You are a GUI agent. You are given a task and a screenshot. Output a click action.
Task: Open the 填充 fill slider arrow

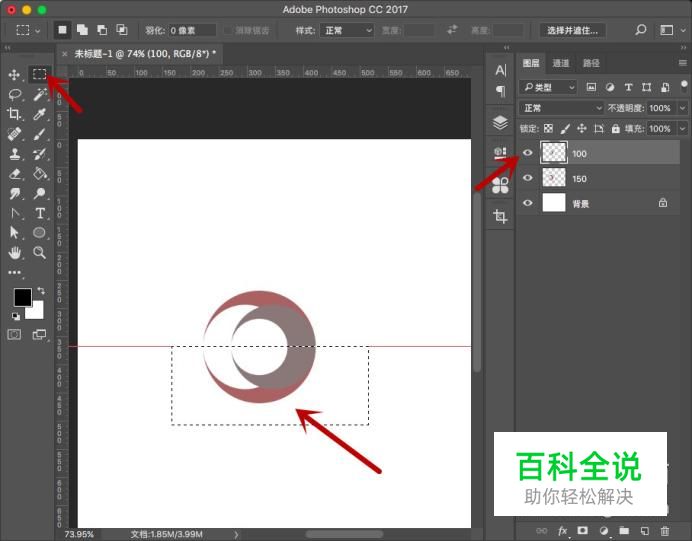coord(682,128)
